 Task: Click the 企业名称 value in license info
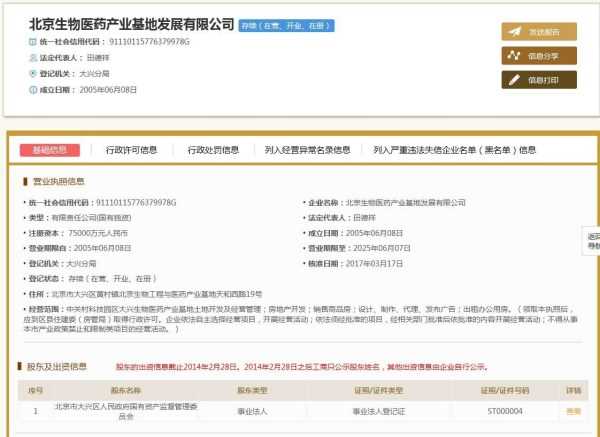pyautogui.click(x=406, y=202)
